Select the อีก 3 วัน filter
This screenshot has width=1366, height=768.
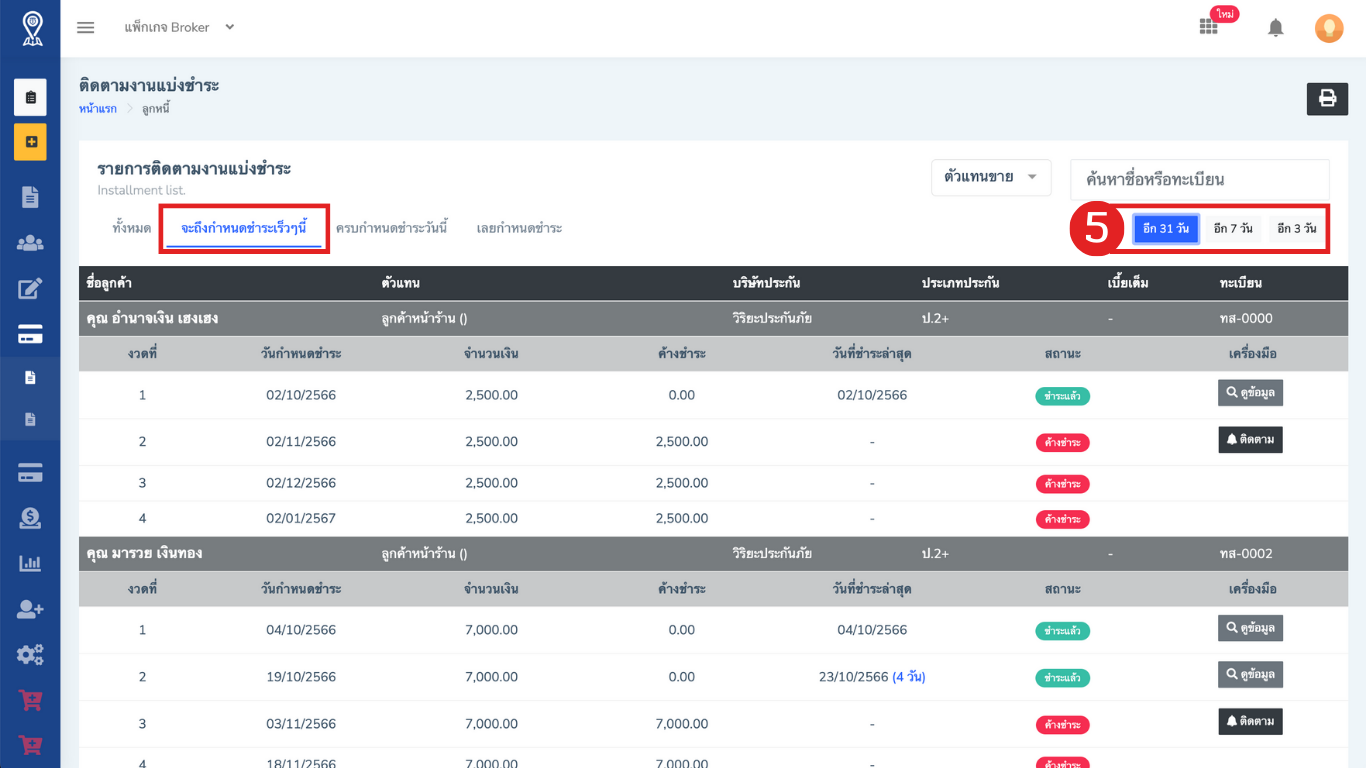click(x=1296, y=229)
